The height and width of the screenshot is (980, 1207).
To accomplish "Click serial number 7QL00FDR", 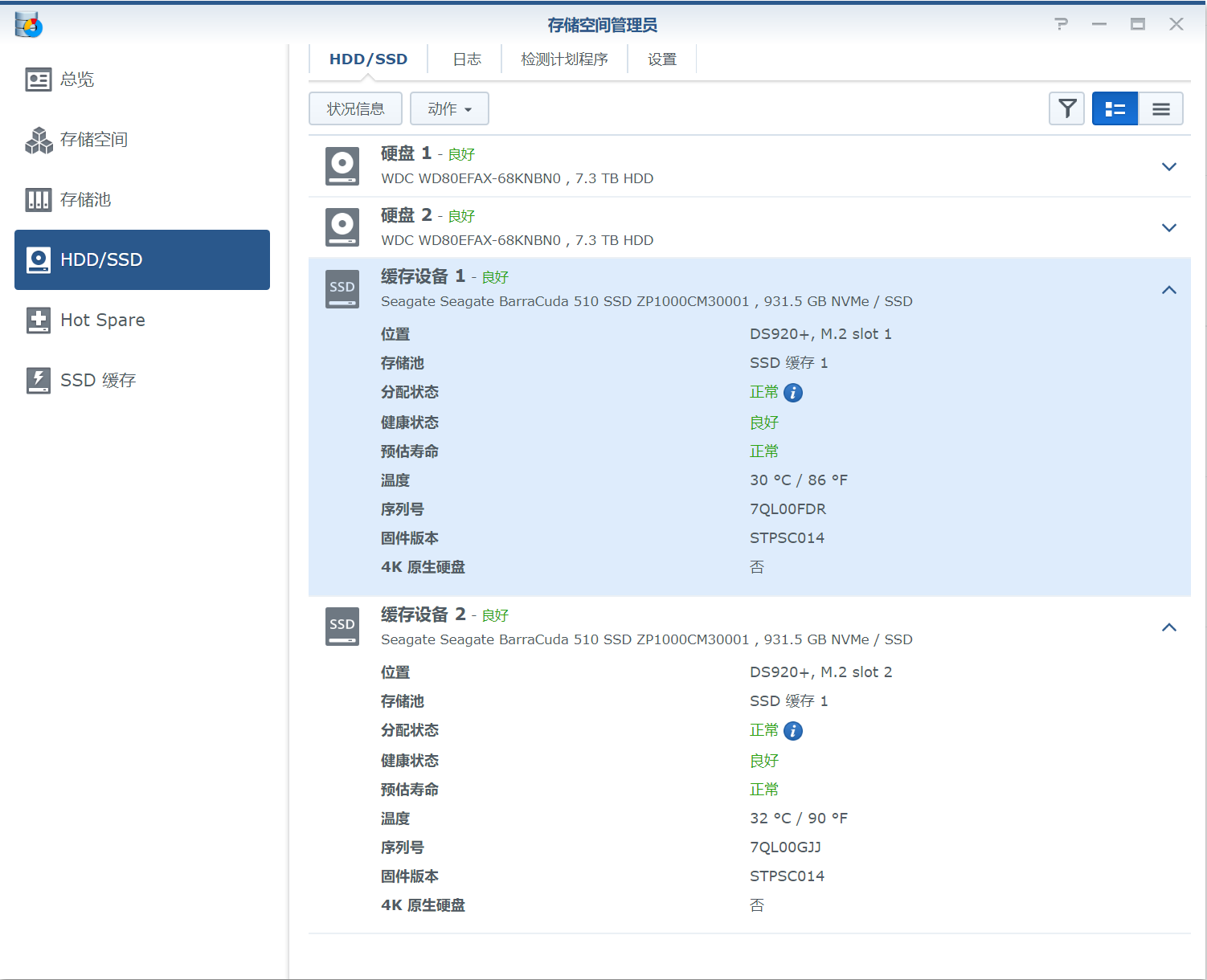I will [788, 509].
